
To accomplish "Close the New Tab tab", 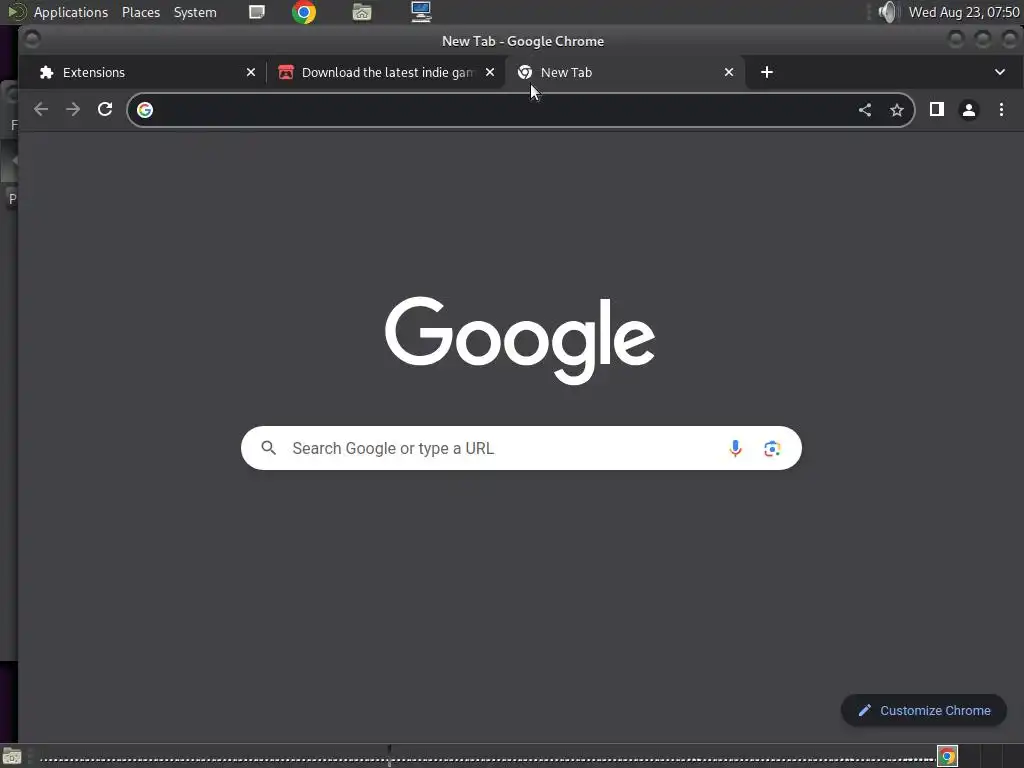I will click(729, 72).
